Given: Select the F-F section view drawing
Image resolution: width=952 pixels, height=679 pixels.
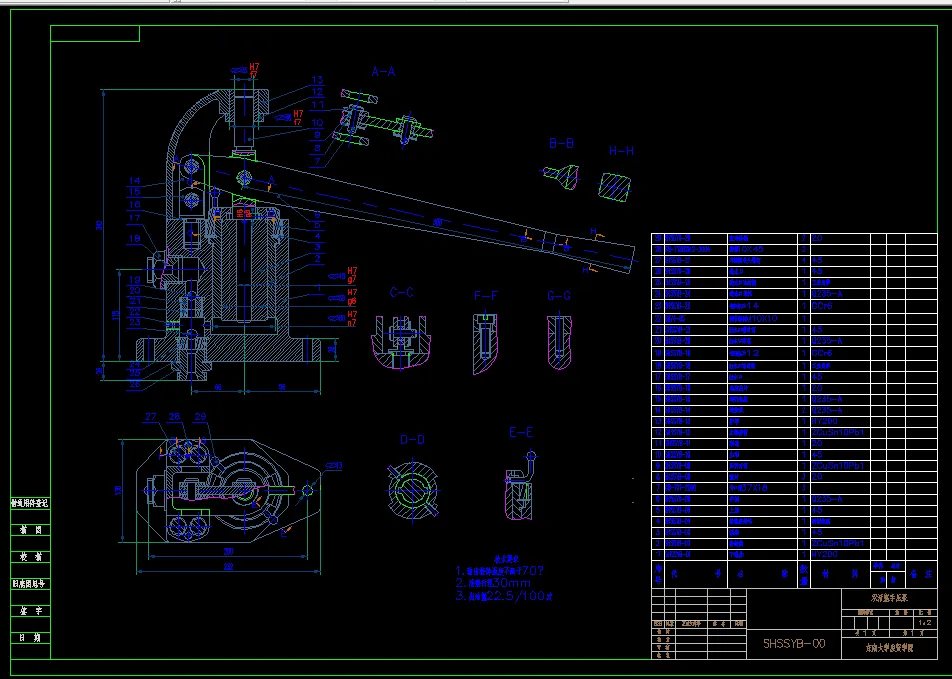Looking at the screenshot, I should click(x=486, y=343).
